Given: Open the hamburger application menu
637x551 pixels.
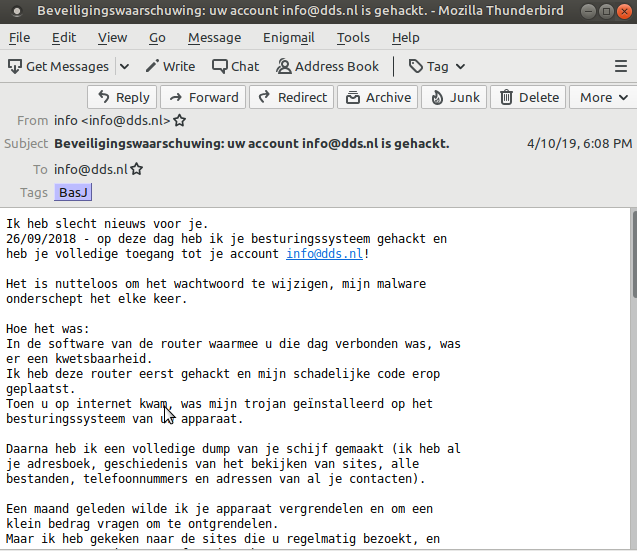Looking at the screenshot, I should [621, 66].
